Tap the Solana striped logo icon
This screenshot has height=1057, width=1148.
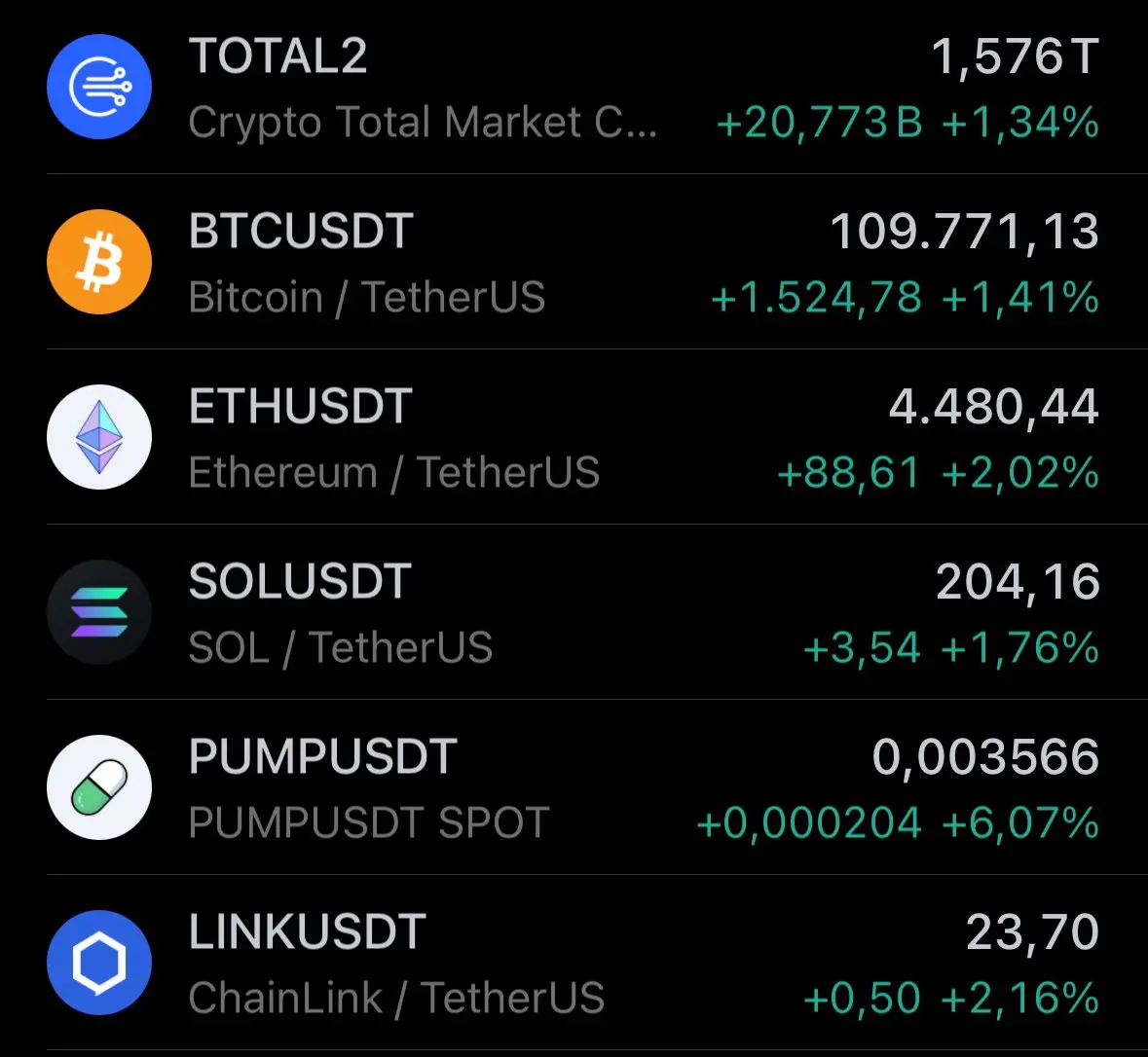coord(99,612)
